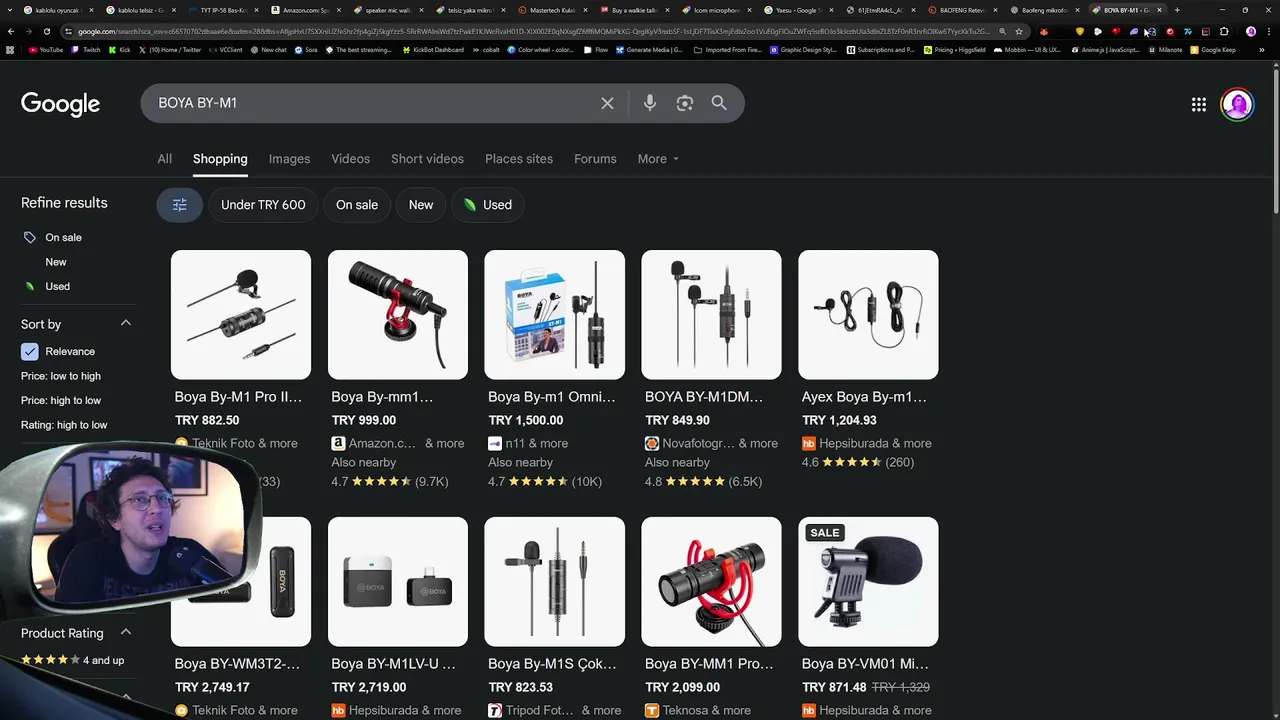The height and width of the screenshot is (720, 1280).
Task: Sort by Rating: high to low
Action: point(64,425)
